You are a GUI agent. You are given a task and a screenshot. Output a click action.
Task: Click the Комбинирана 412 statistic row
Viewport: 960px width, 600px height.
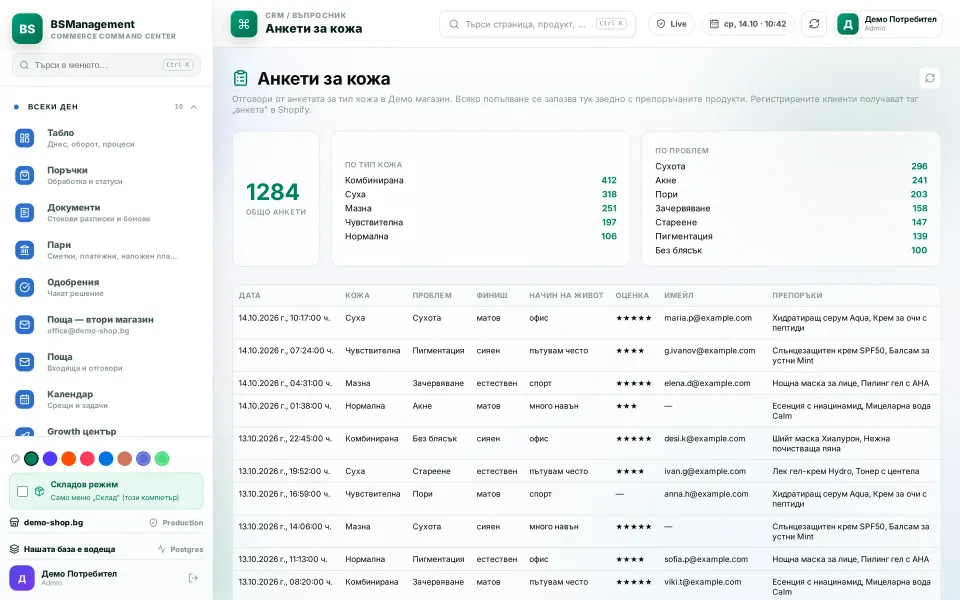(x=481, y=180)
